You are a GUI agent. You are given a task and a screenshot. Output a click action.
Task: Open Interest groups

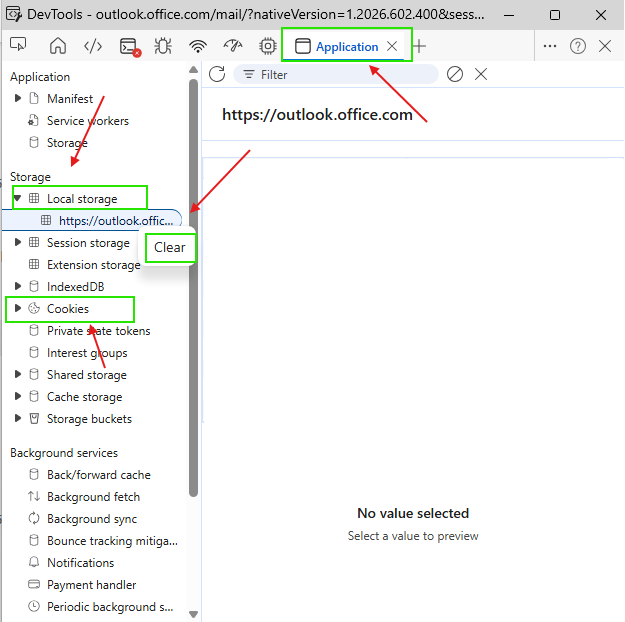[x=87, y=353]
